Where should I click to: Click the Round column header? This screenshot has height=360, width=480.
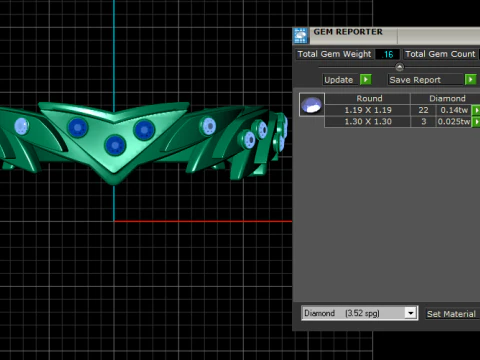[x=368, y=98]
